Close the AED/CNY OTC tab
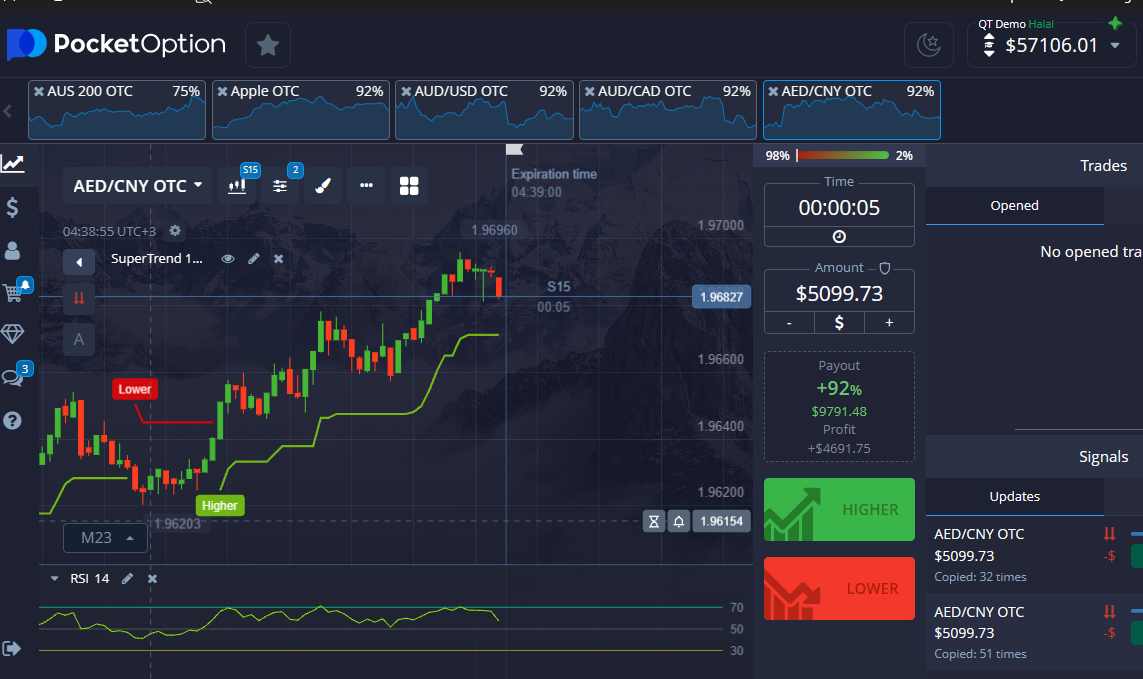 click(x=773, y=91)
